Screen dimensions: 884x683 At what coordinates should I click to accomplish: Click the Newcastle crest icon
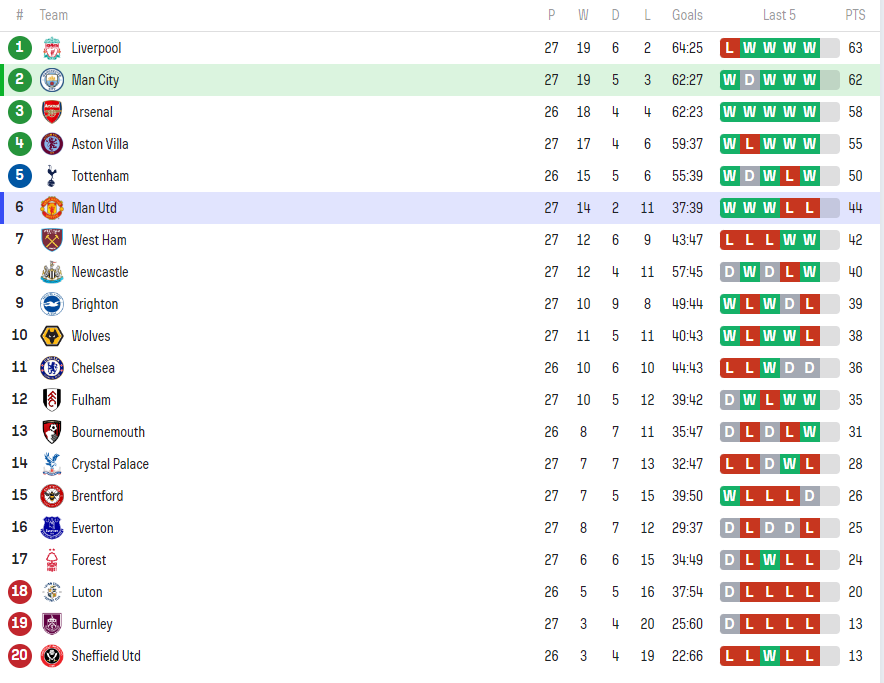[52, 272]
